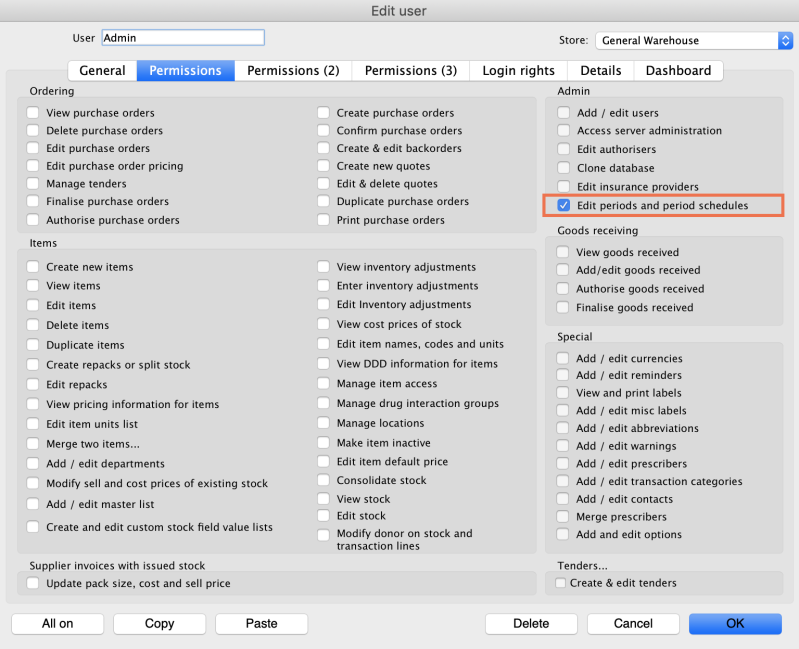Check Manage drug interaction groups
799x649 pixels.
pos(323,404)
